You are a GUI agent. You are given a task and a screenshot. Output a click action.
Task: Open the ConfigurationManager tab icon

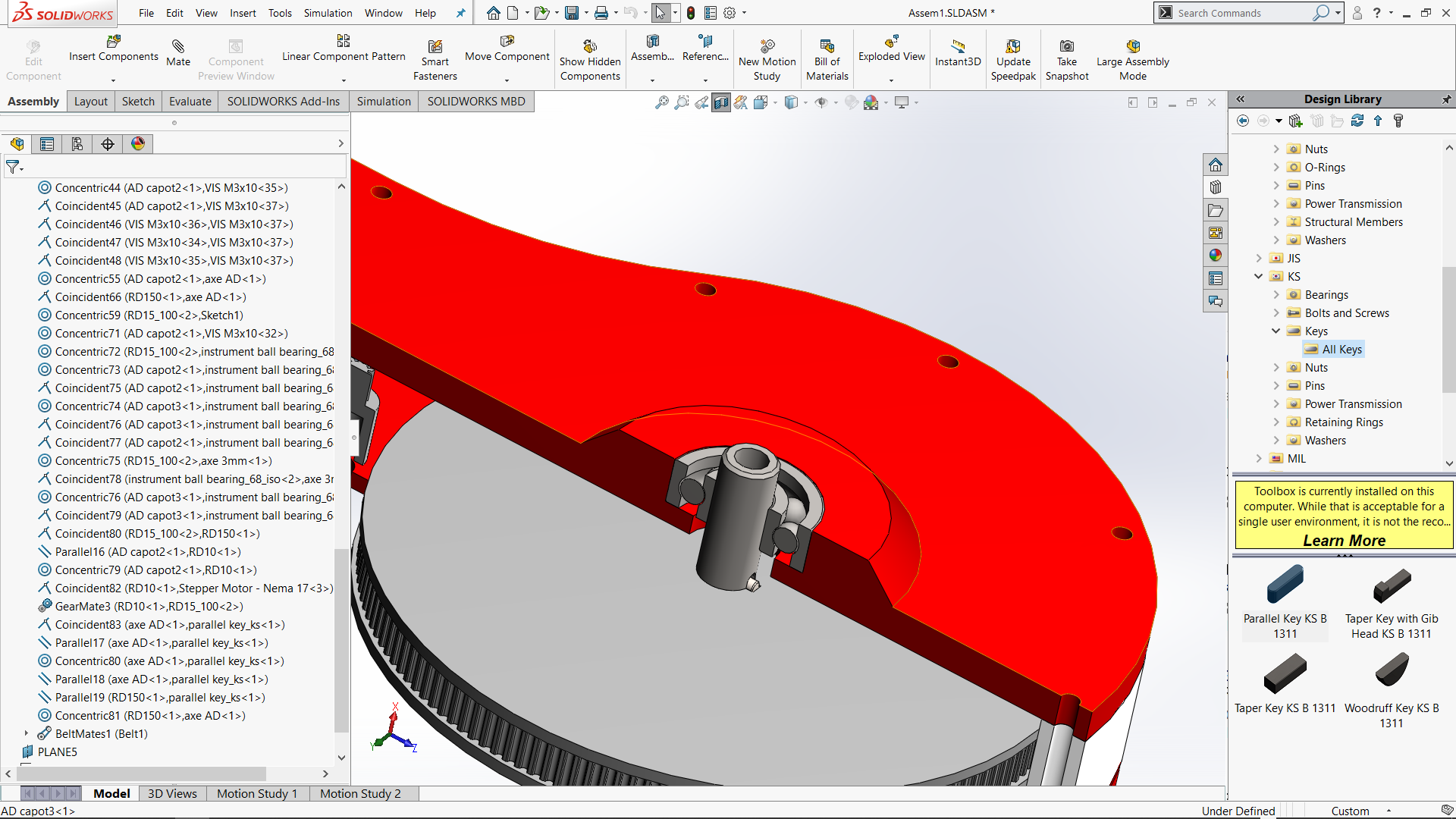pos(77,144)
